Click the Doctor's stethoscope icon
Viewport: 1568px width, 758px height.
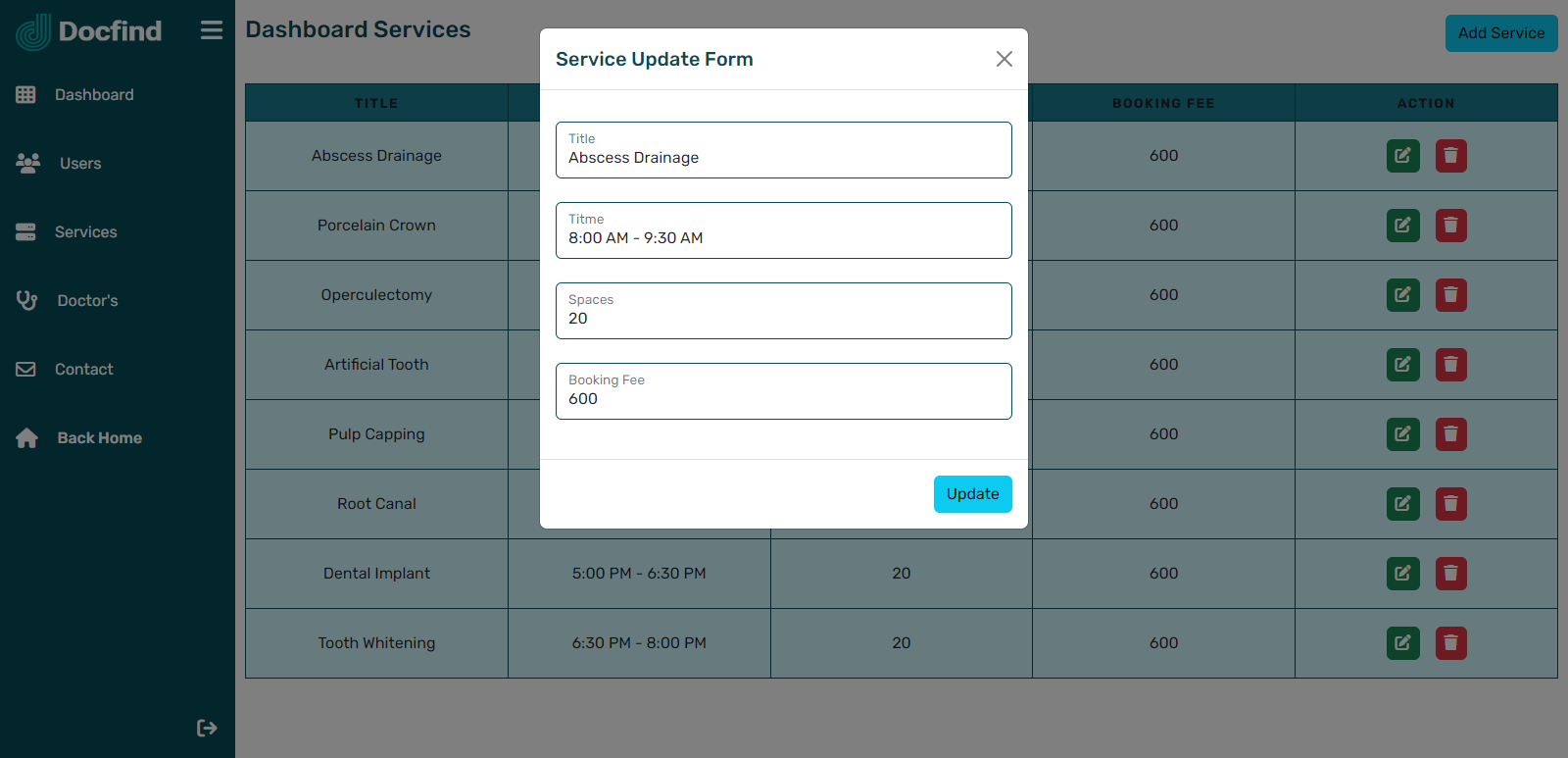point(26,301)
